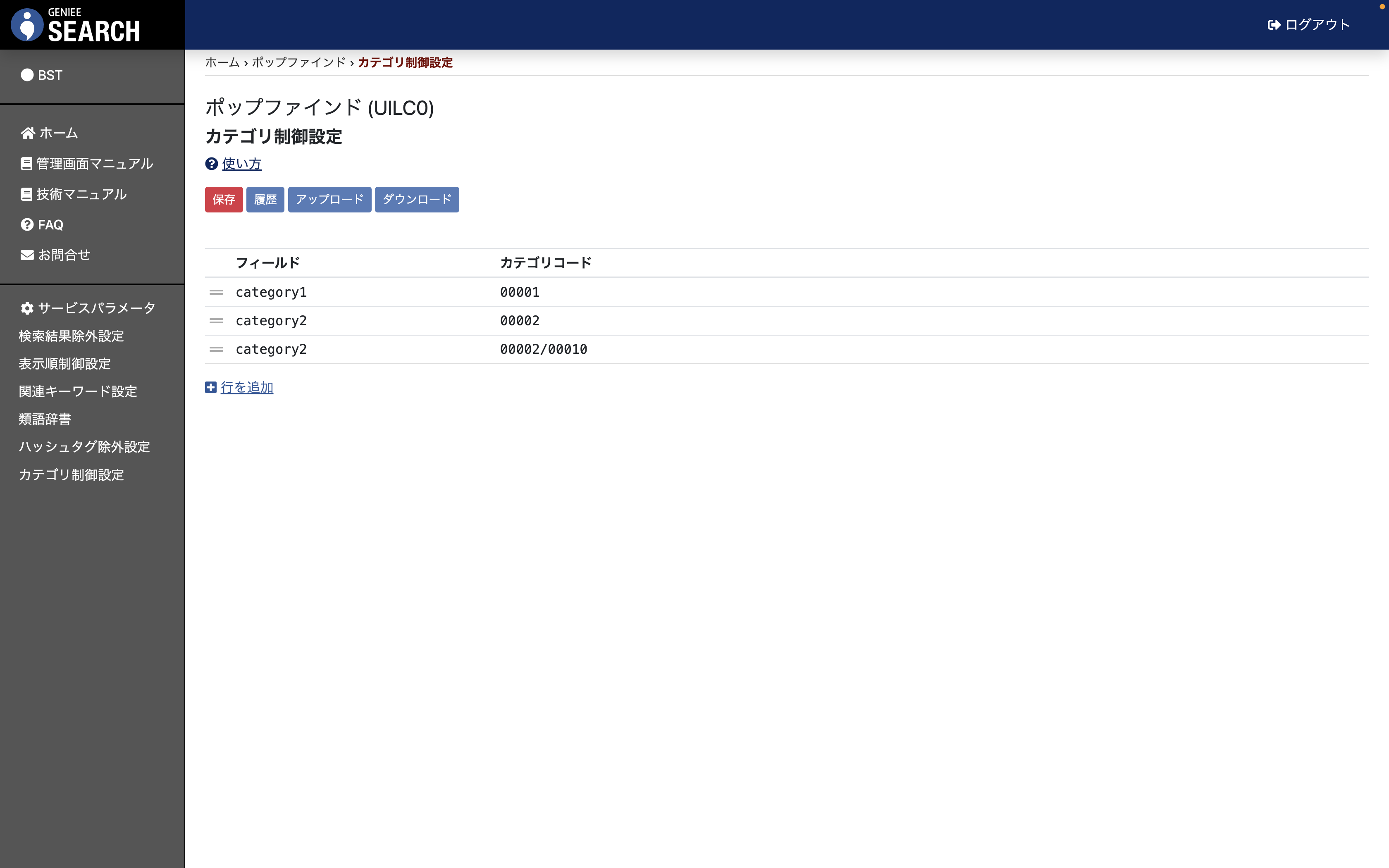Click the category code cell 00001
The image size is (1389, 868).
520,292
